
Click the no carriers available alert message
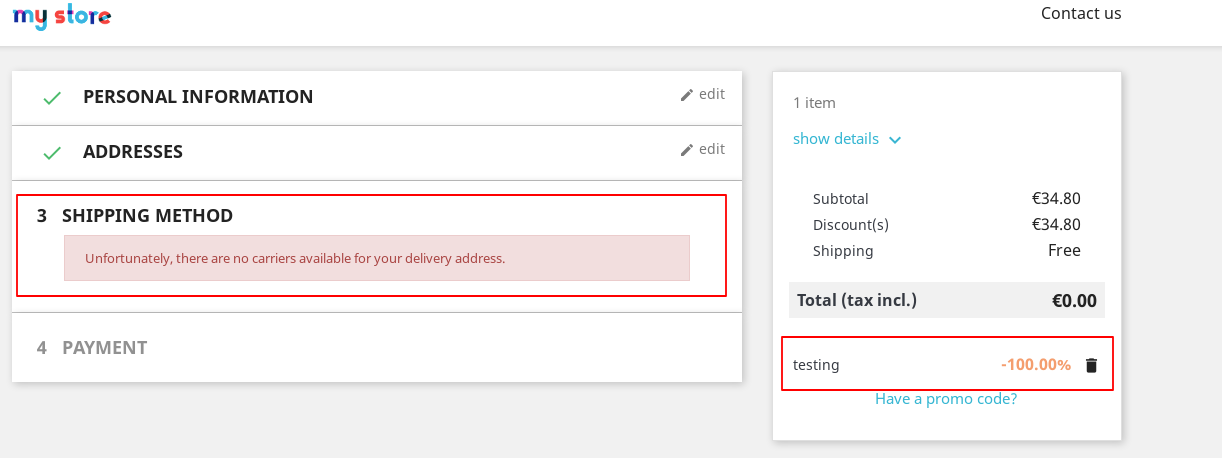click(x=377, y=258)
